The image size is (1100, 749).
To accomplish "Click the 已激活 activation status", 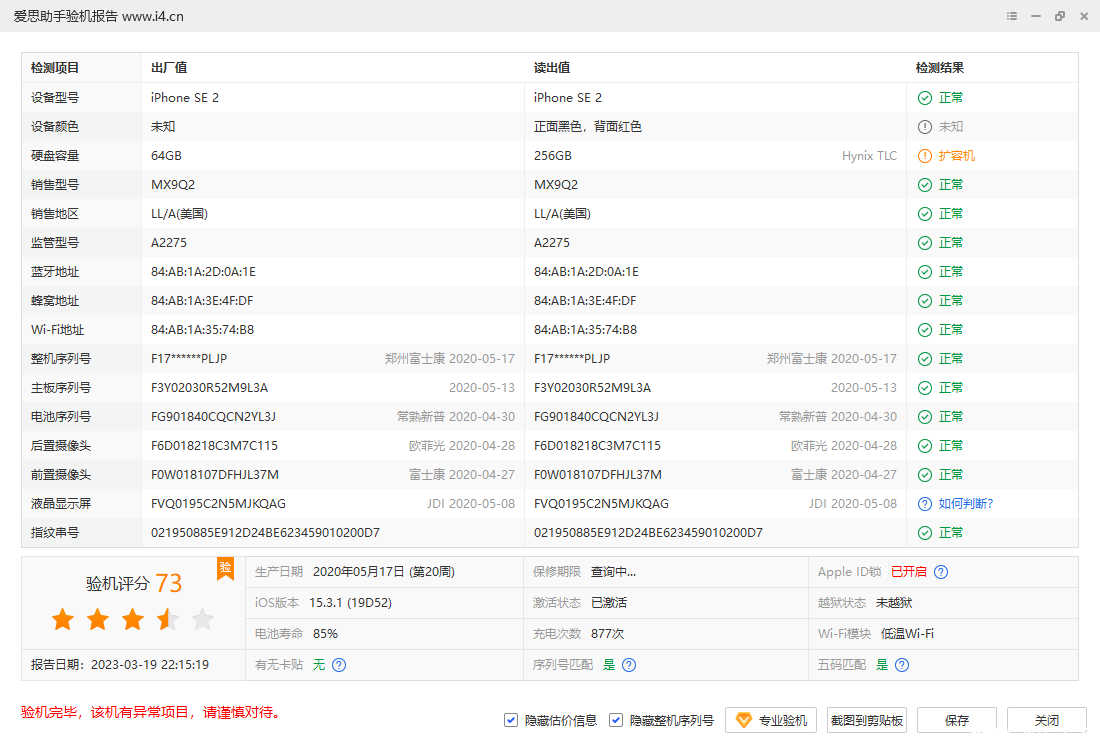I will pyautogui.click(x=609, y=603).
